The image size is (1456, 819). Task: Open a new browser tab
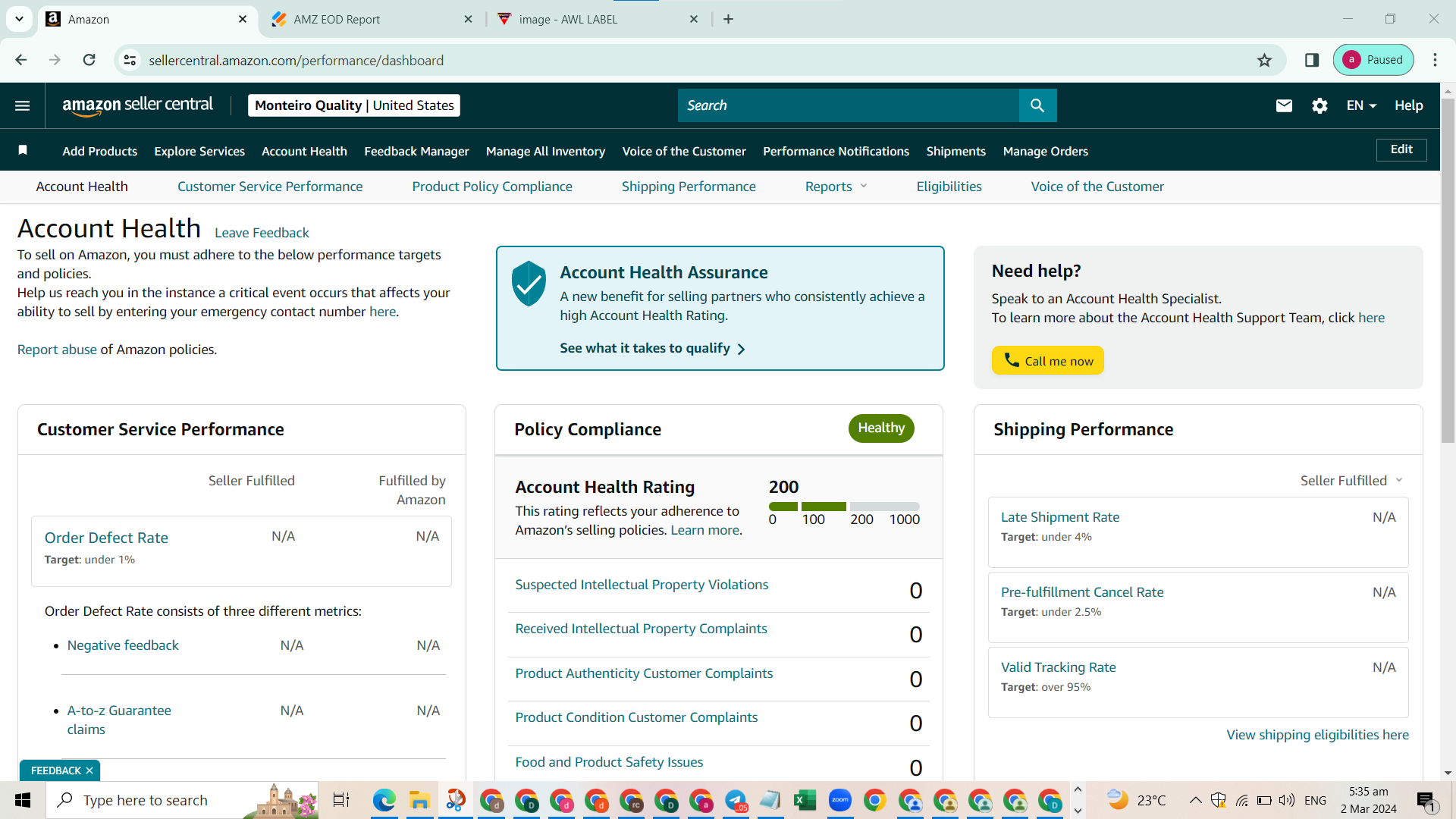729,19
